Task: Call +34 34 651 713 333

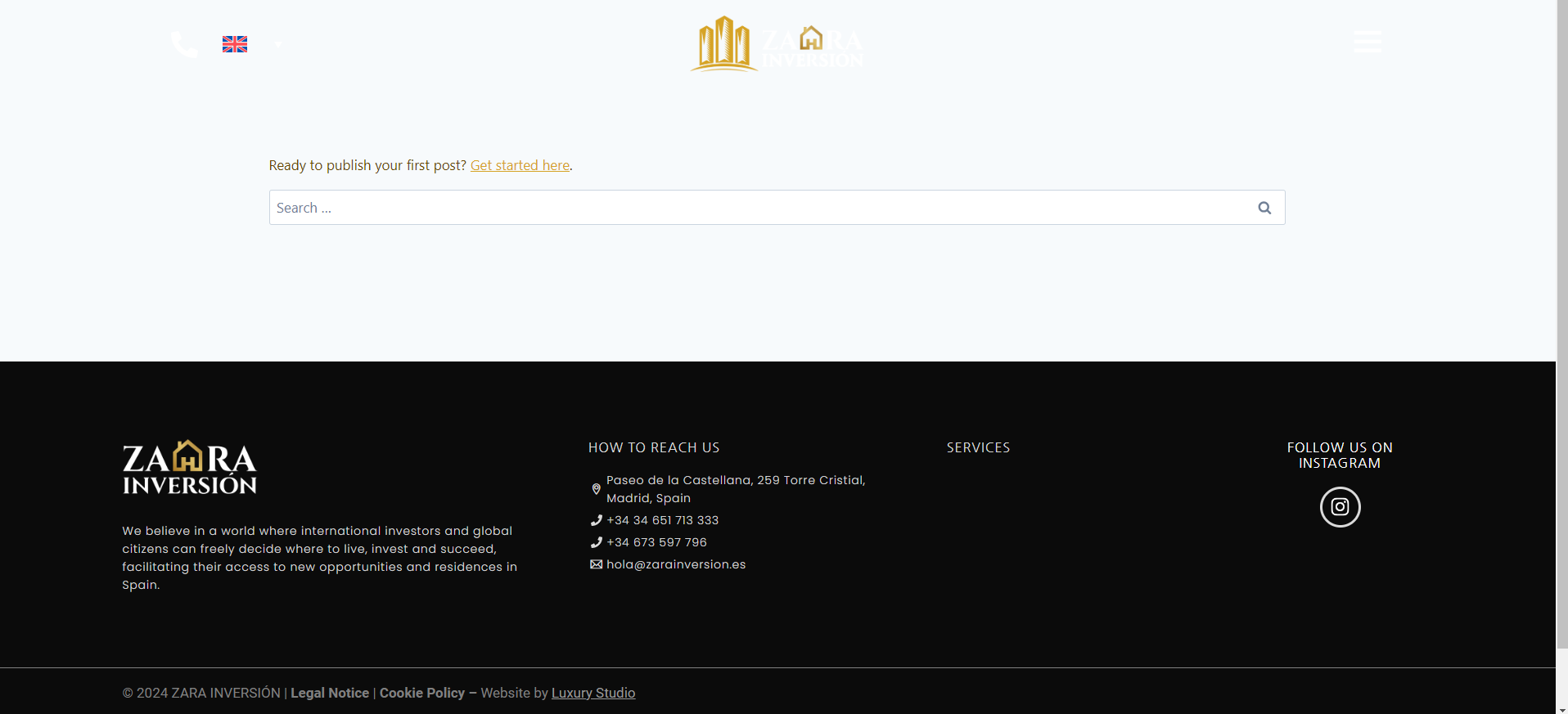Action: click(x=663, y=520)
